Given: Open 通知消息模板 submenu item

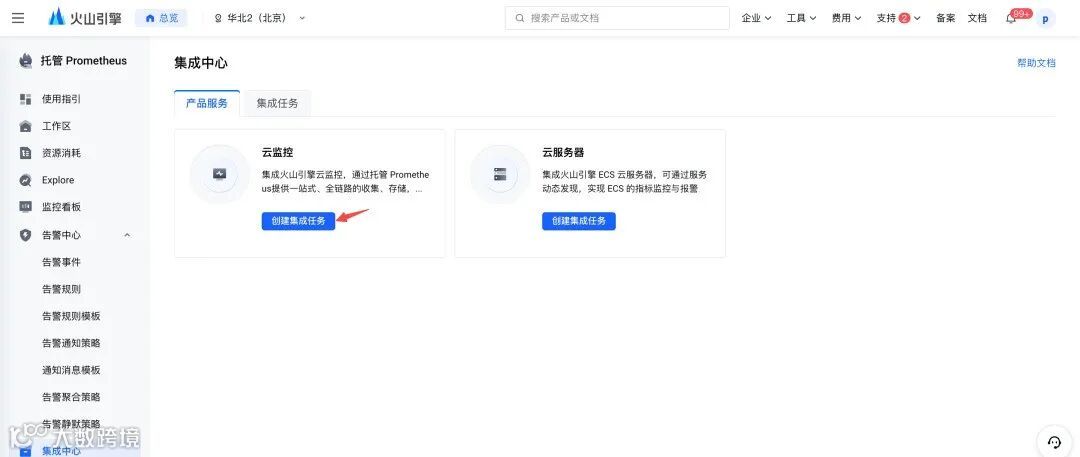Looking at the screenshot, I should pyautogui.click(x=71, y=370).
